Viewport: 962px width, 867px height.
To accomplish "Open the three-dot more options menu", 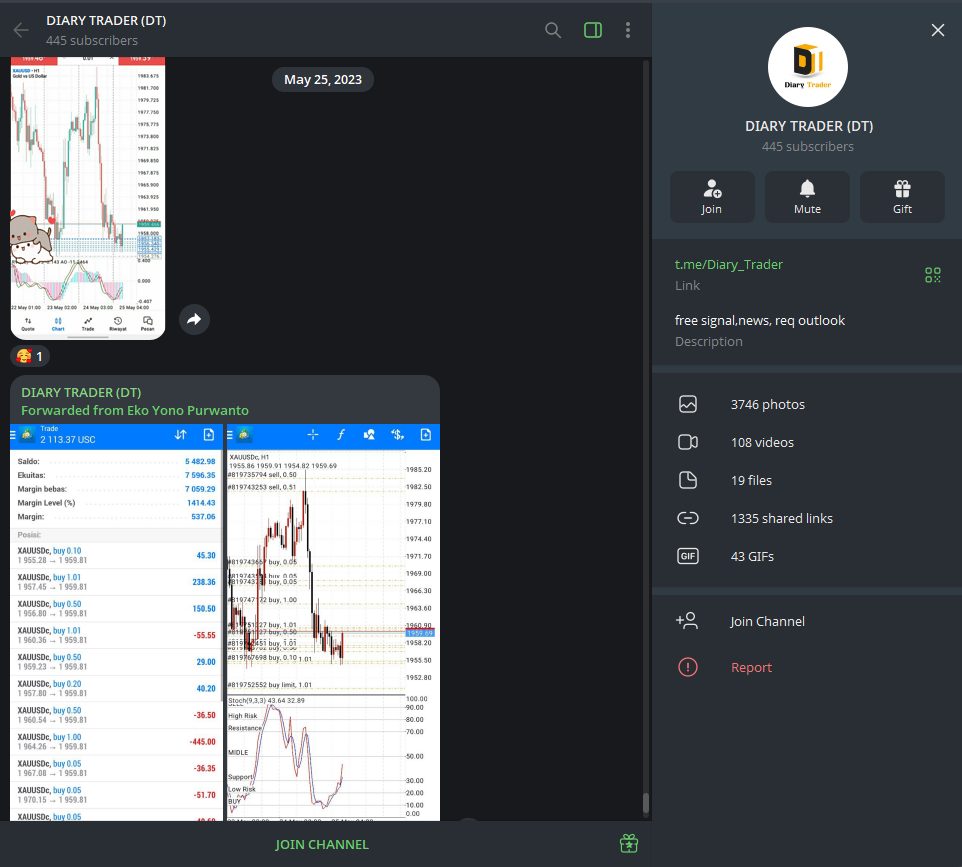I will [628, 30].
